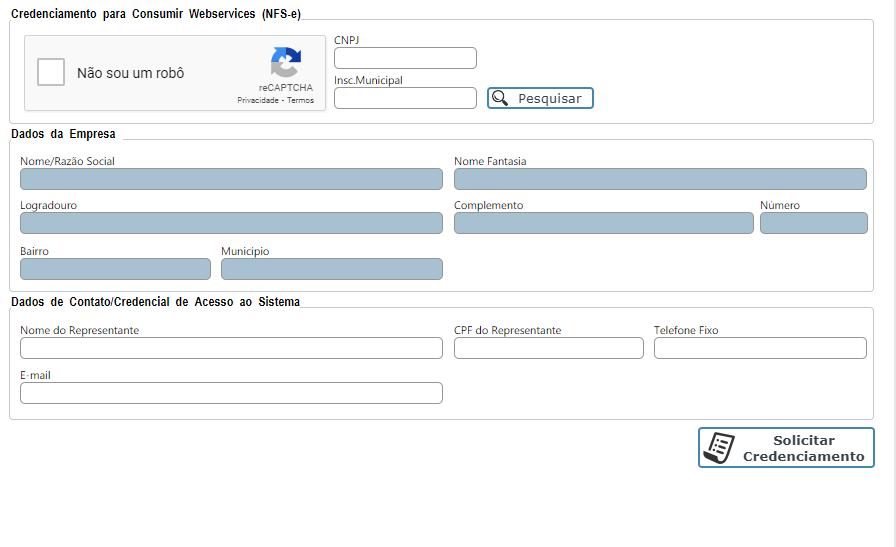Click the 'CPF do Representante' label
The width and height of the screenshot is (896, 547).
point(507,330)
